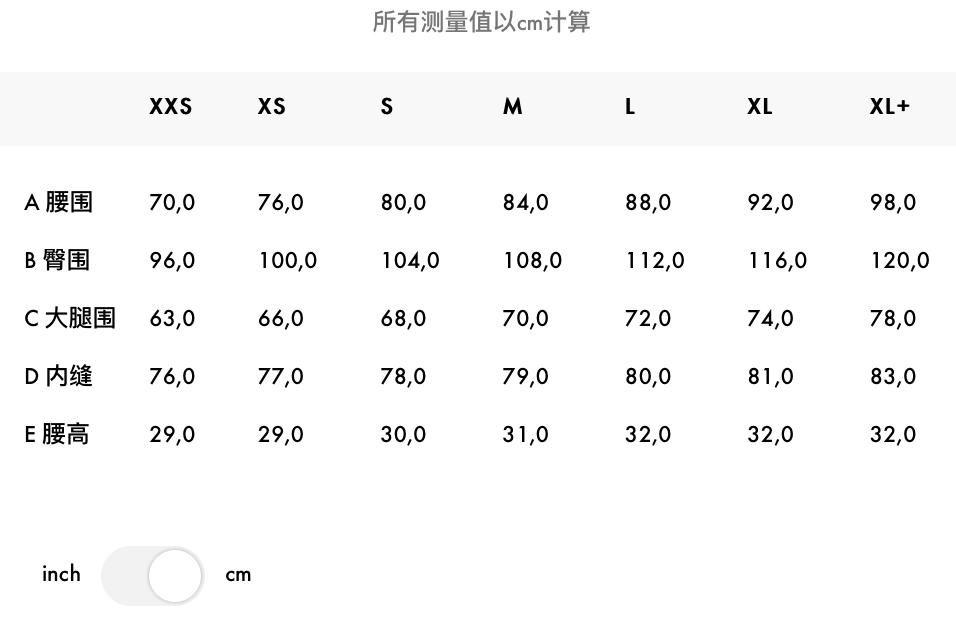956x618 pixels.
Task: Select the L size column header
Action: (x=630, y=107)
